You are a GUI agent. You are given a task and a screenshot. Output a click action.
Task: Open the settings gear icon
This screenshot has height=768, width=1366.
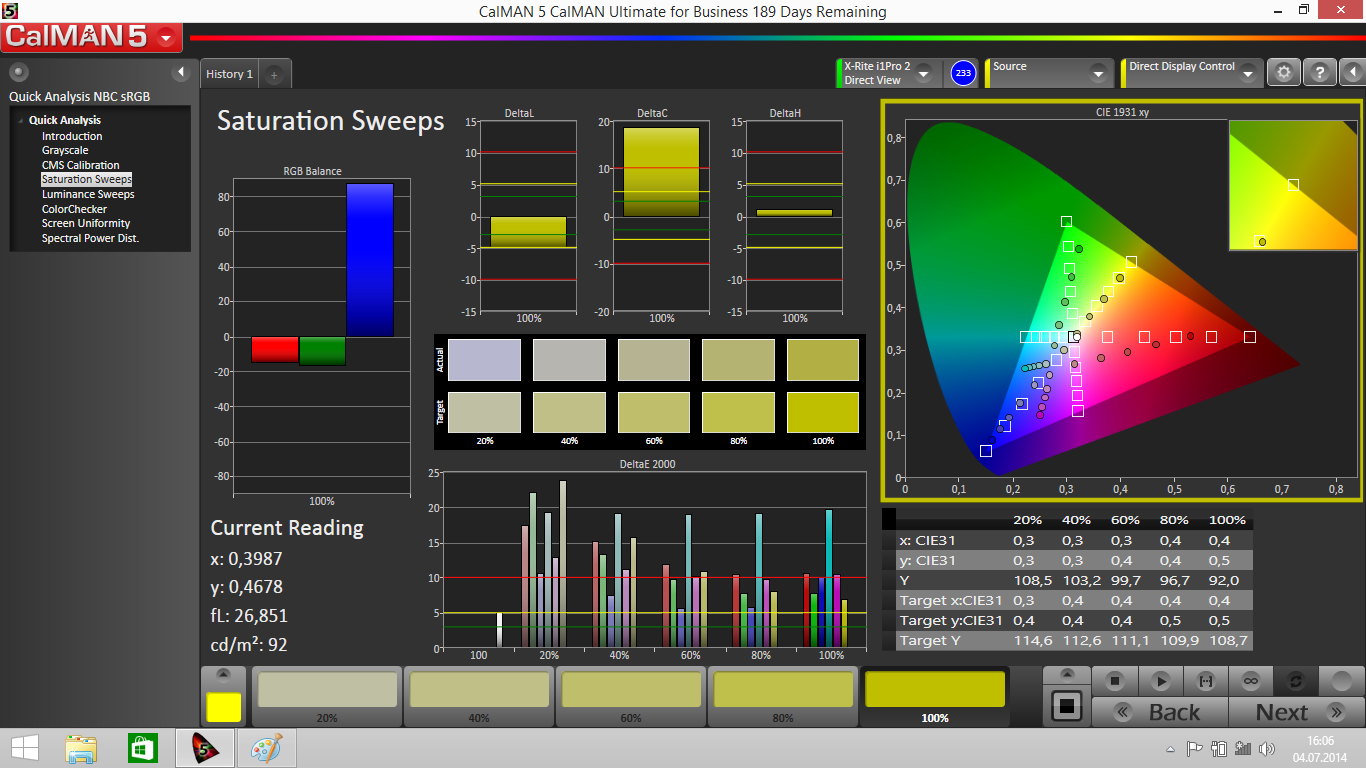tap(1284, 73)
